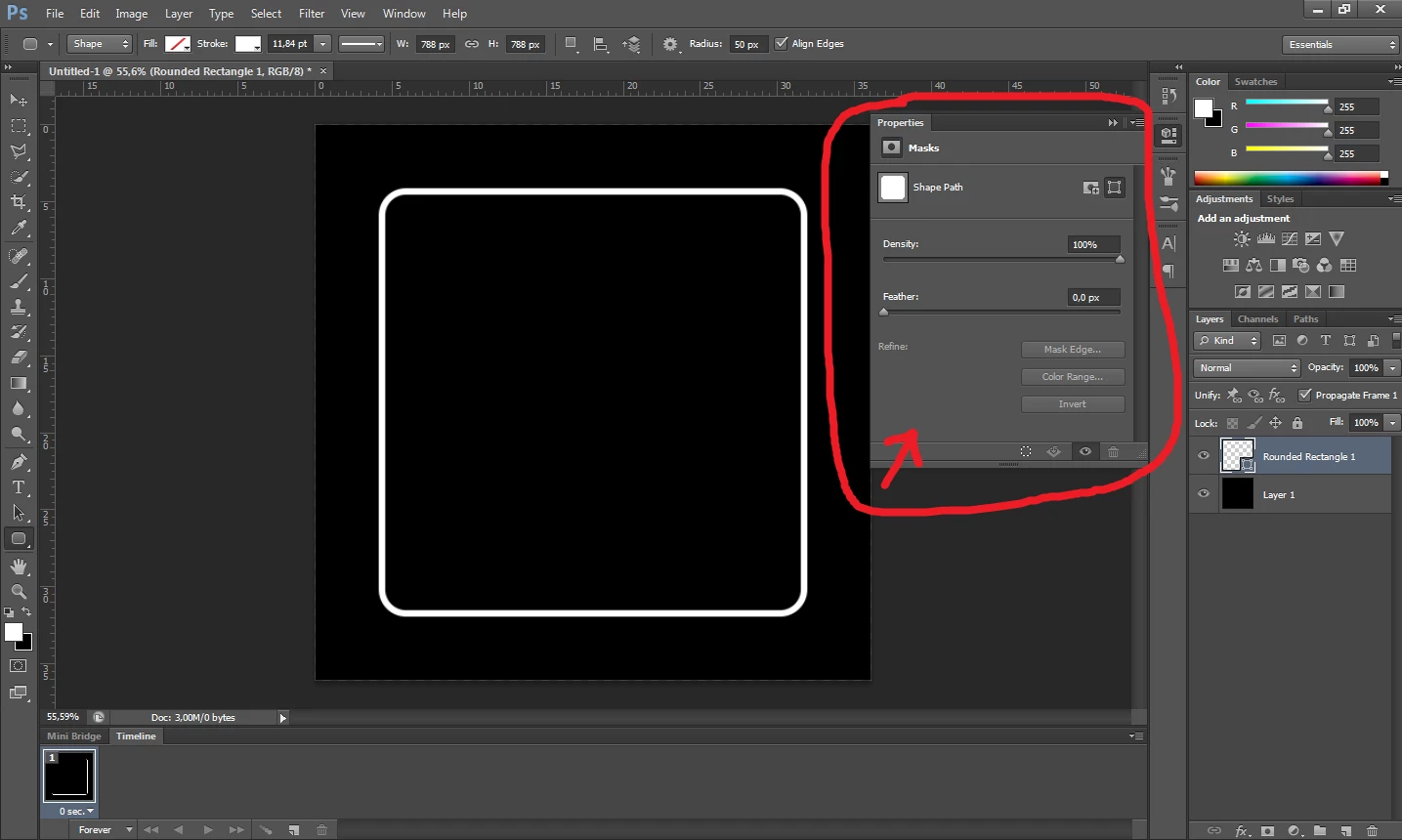Select the Pen tool
This screenshot has width=1402, height=840.
(x=19, y=462)
